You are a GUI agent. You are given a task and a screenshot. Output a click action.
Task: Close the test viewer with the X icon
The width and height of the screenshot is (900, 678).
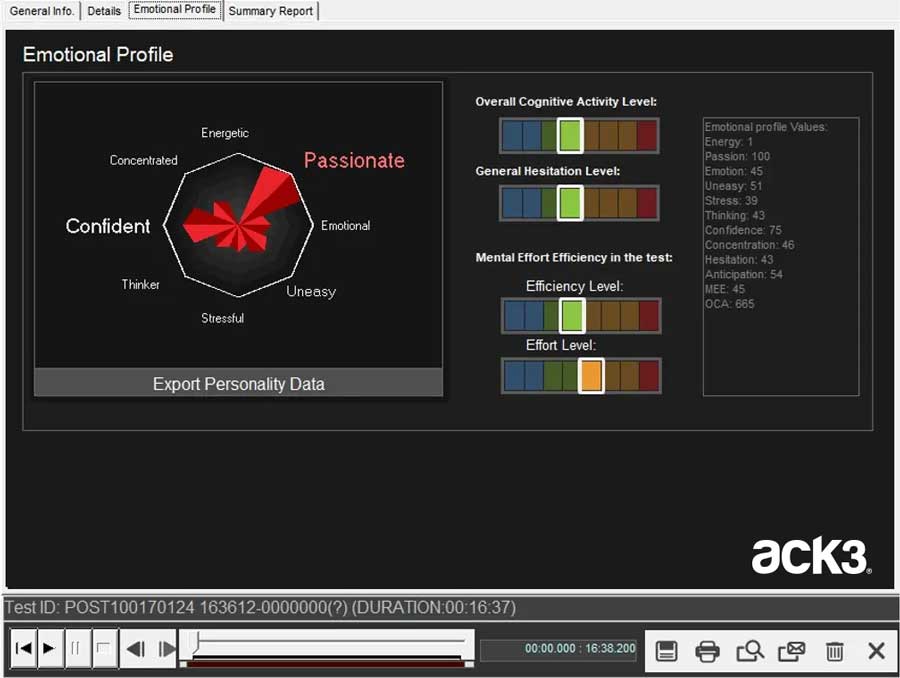[x=876, y=649]
